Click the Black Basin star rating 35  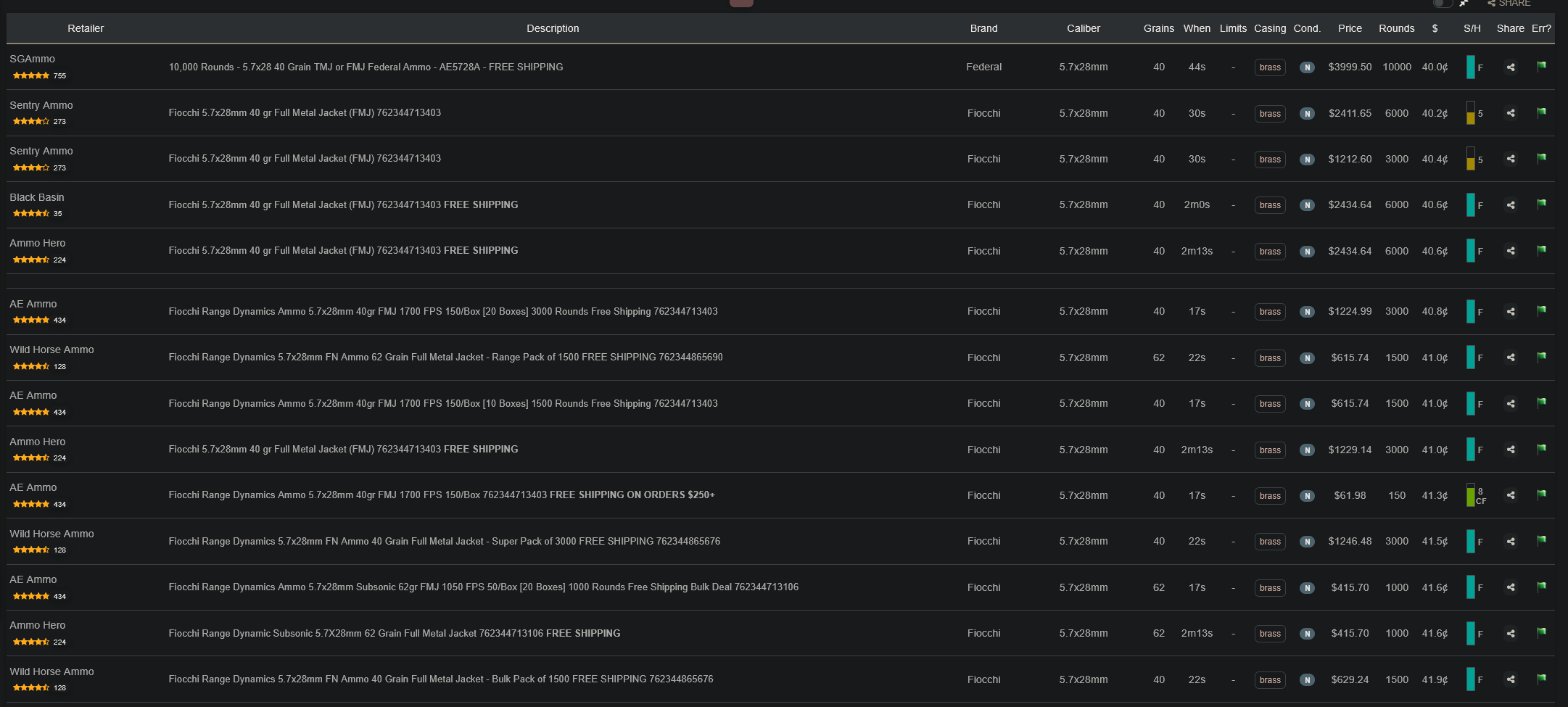click(38, 213)
